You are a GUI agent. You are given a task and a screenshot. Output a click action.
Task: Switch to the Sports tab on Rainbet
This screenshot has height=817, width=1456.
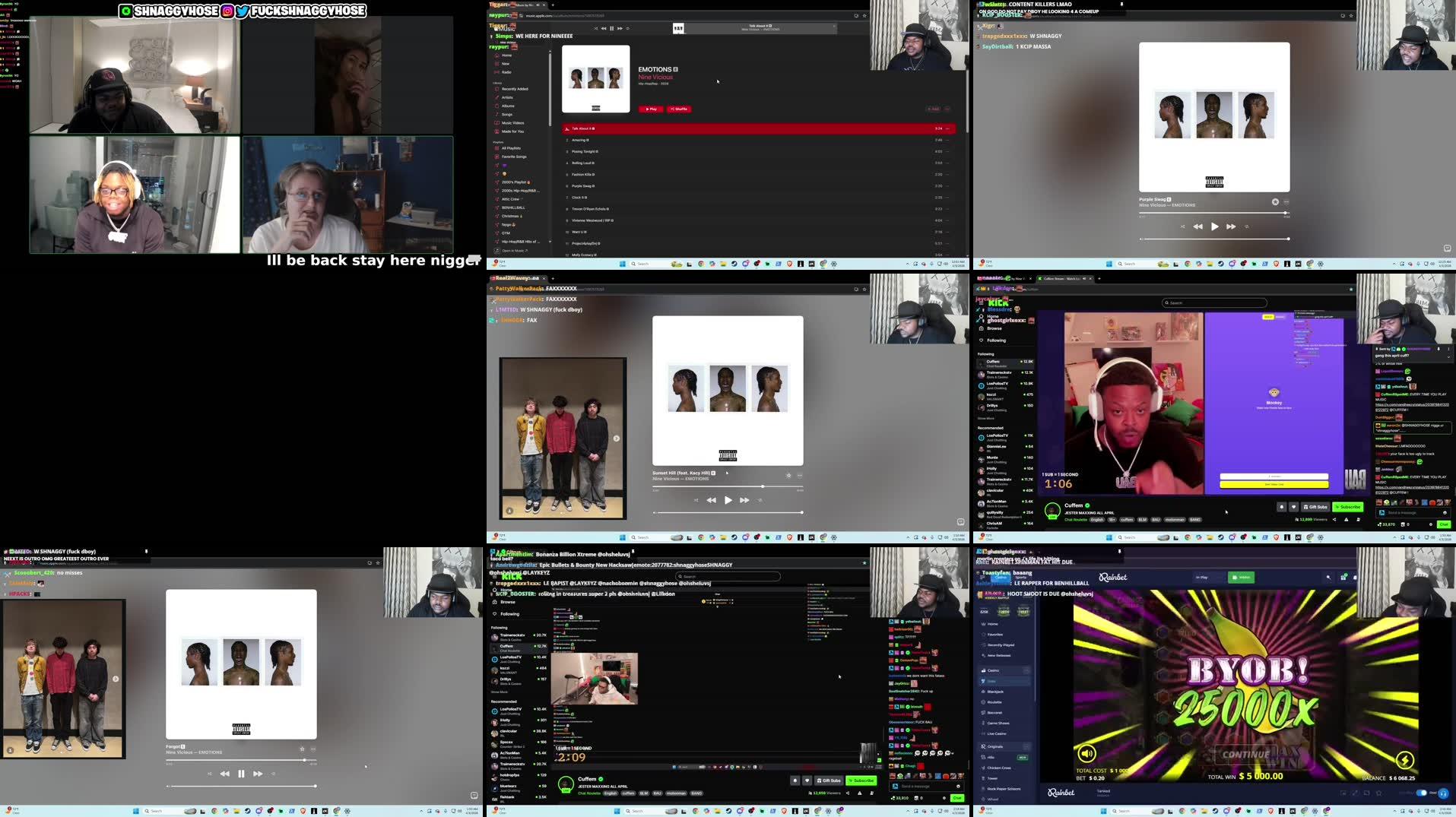[1018, 577]
